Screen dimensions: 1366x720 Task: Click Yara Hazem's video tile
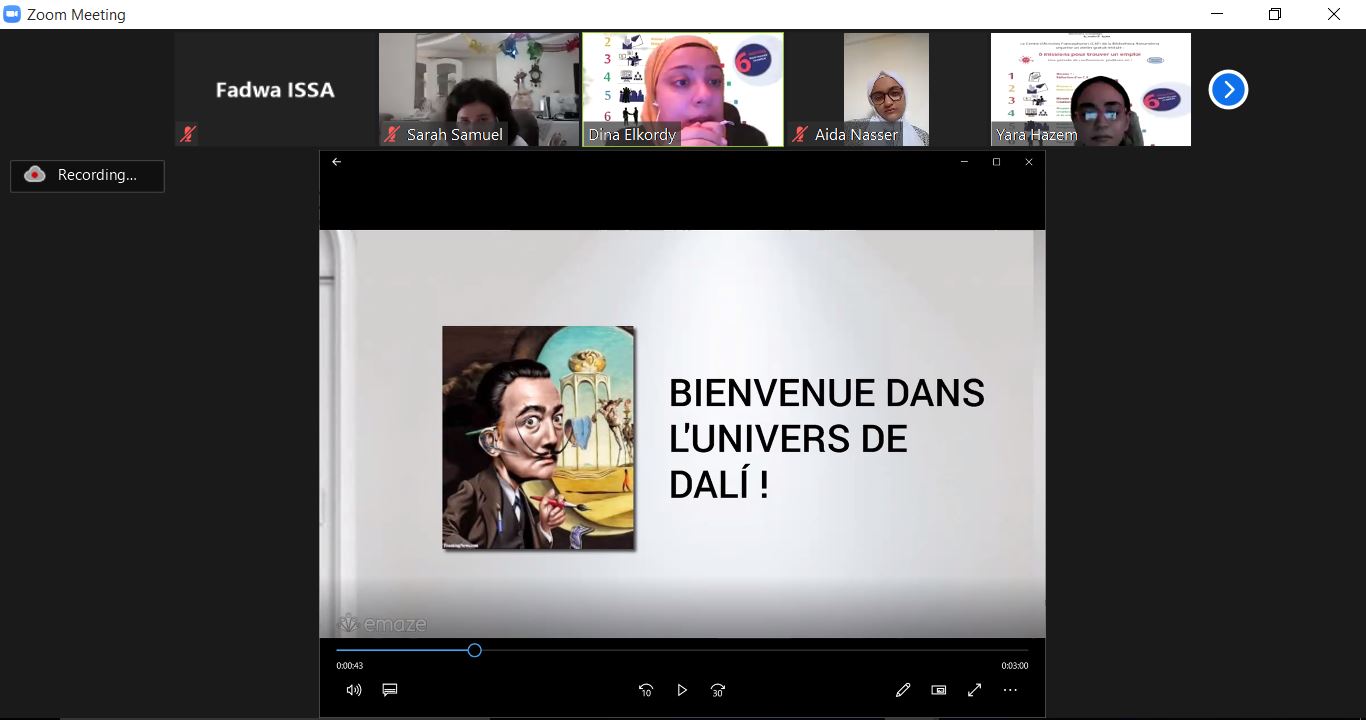(1090, 90)
